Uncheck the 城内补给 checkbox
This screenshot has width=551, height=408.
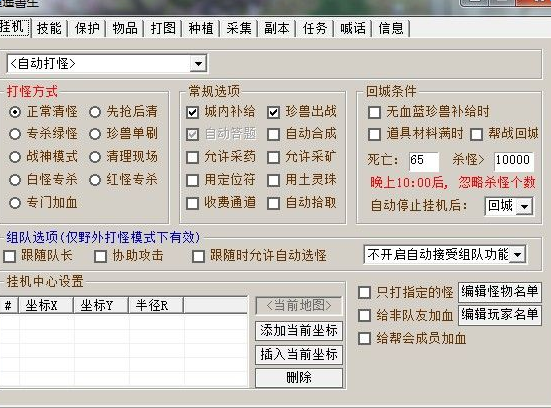193,112
